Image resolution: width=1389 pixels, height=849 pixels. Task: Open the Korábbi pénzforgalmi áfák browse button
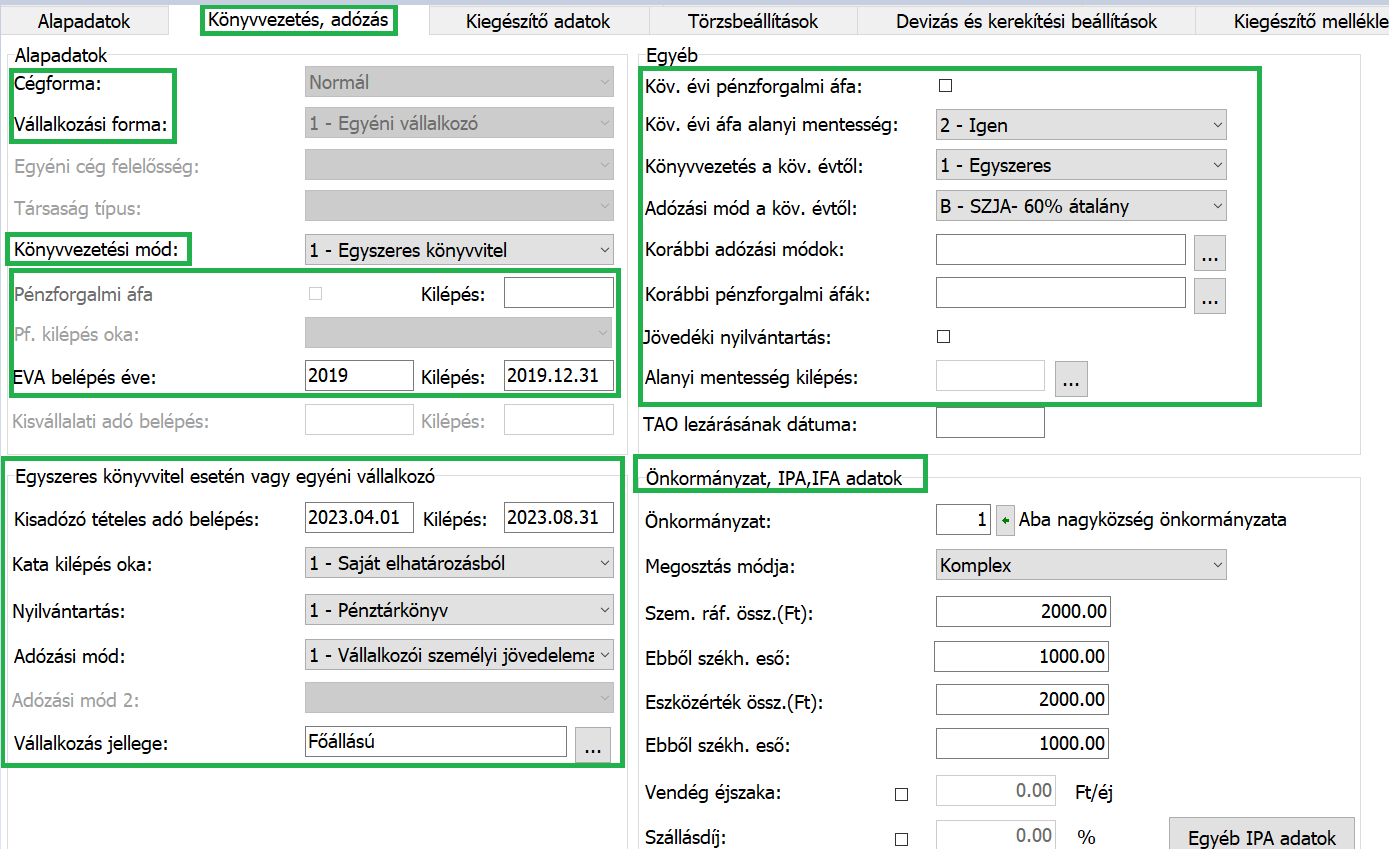(x=1210, y=296)
